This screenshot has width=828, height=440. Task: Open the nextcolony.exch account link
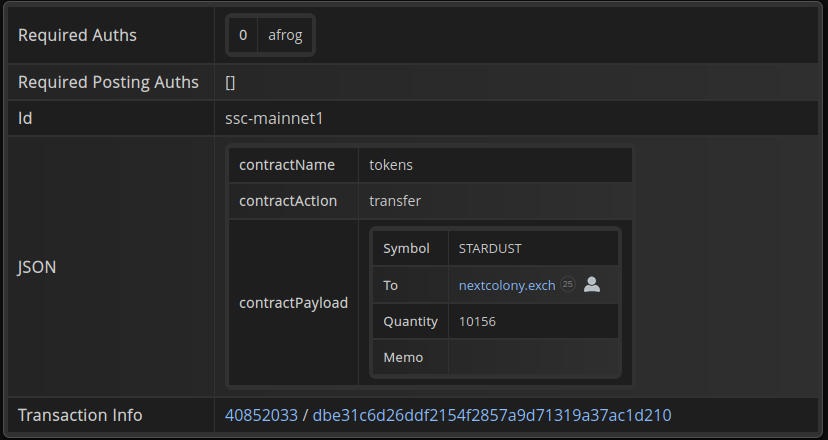coord(506,285)
